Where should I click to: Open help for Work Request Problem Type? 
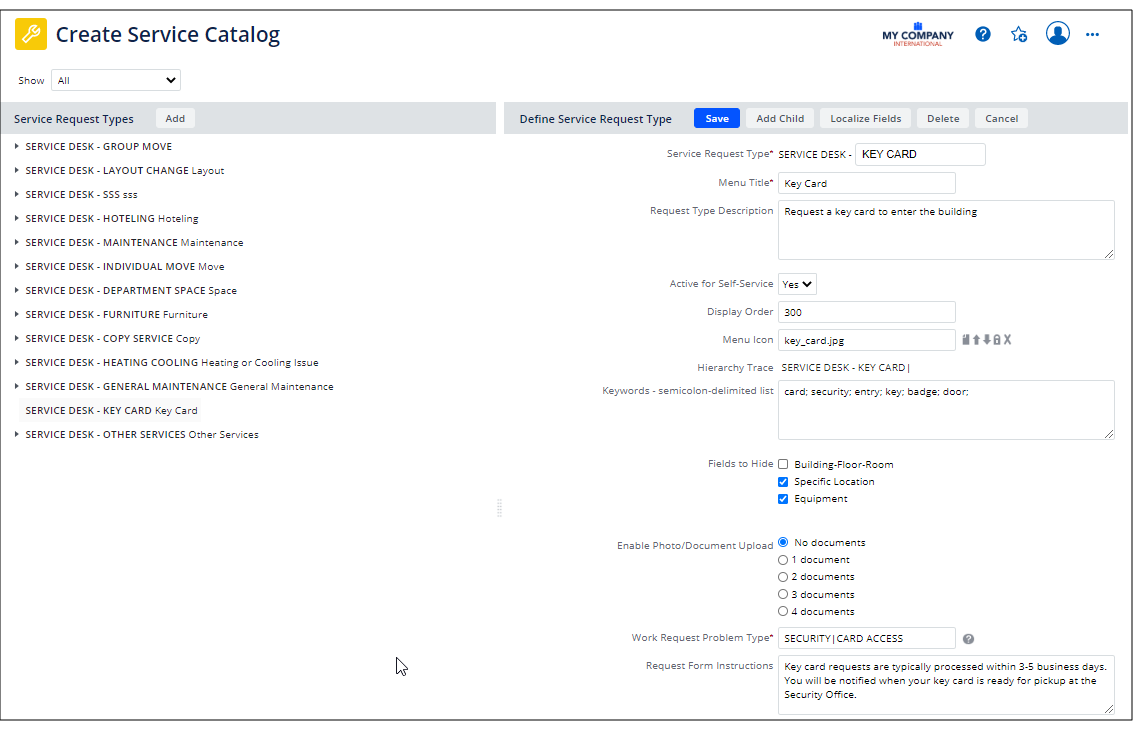tap(968, 637)
